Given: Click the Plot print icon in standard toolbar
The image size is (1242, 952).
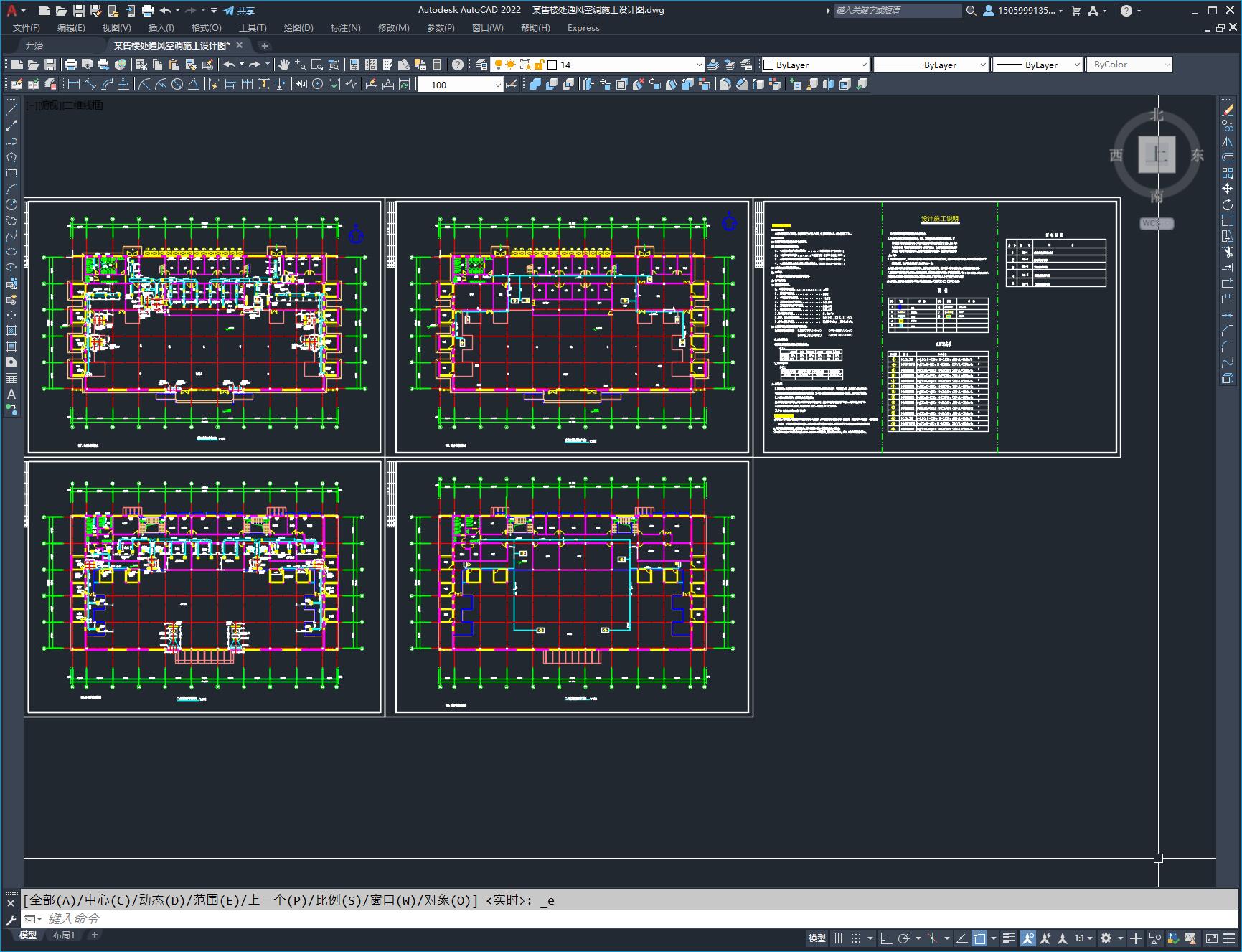Looking at the screenshot, I should click(x=71, y=65).
